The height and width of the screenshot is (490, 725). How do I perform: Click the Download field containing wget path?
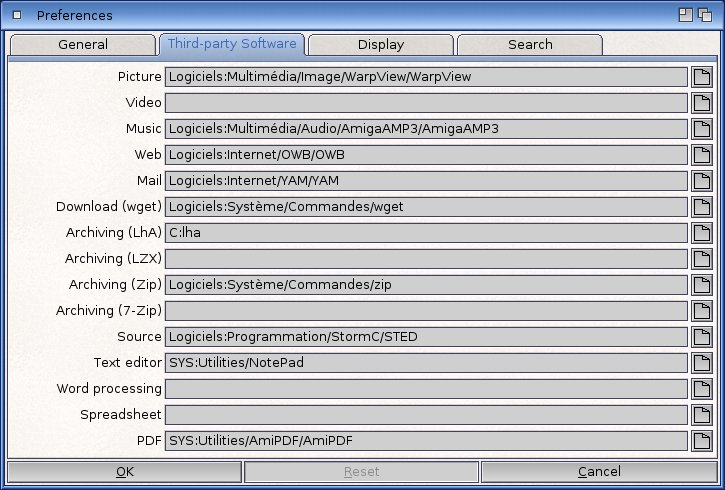click(x=426, y=207)
